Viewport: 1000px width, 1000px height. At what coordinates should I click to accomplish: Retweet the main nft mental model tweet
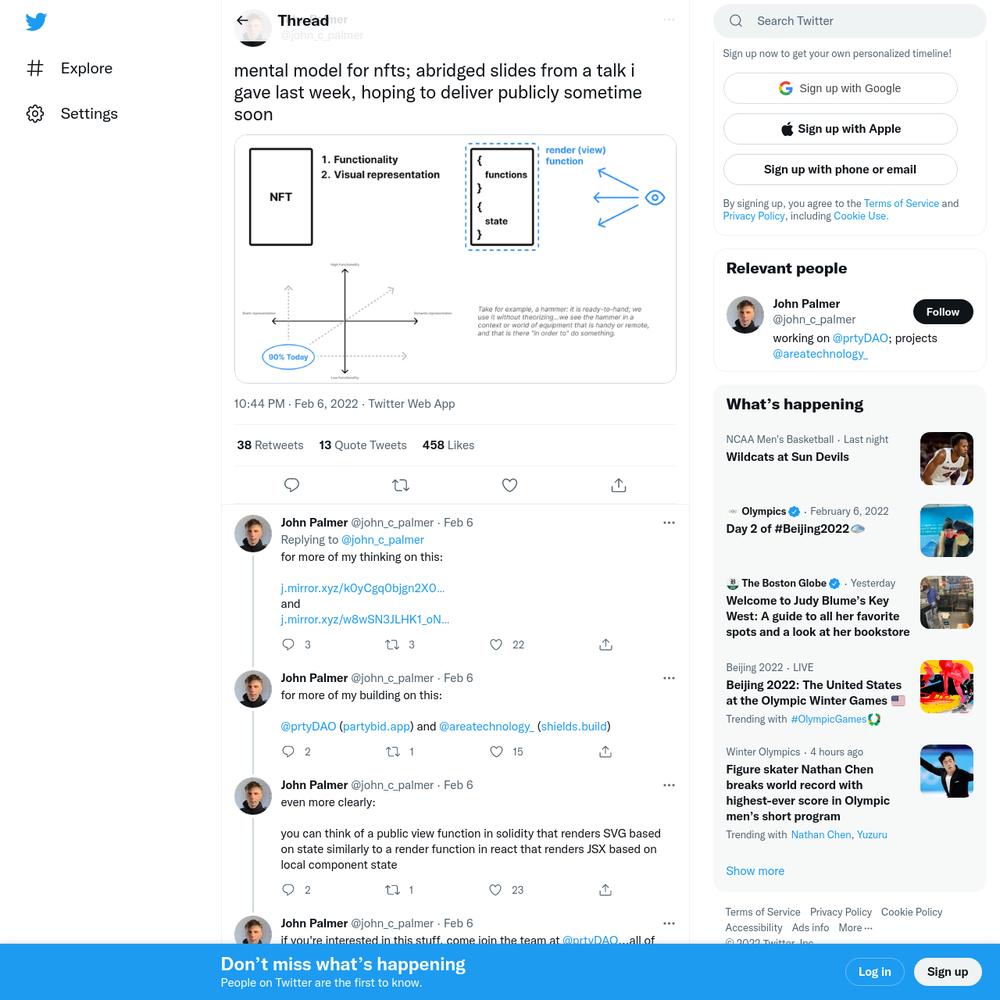coord(401,485)
